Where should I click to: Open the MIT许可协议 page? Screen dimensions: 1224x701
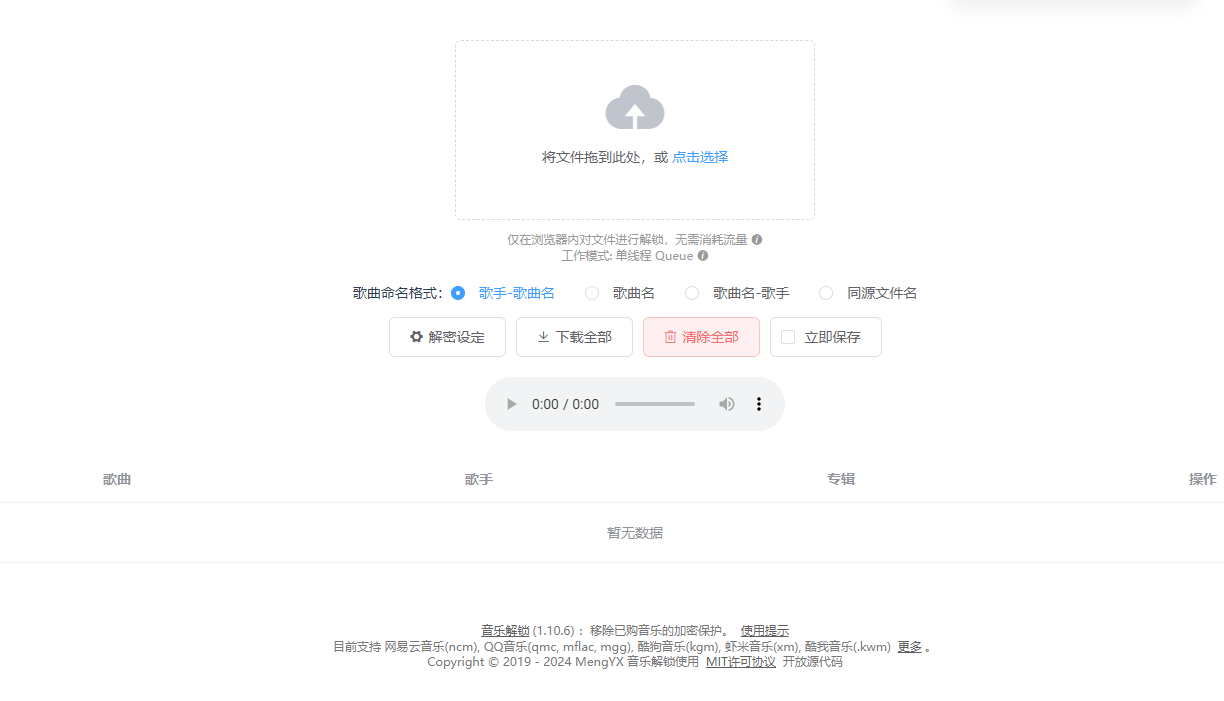pos(740,661)
